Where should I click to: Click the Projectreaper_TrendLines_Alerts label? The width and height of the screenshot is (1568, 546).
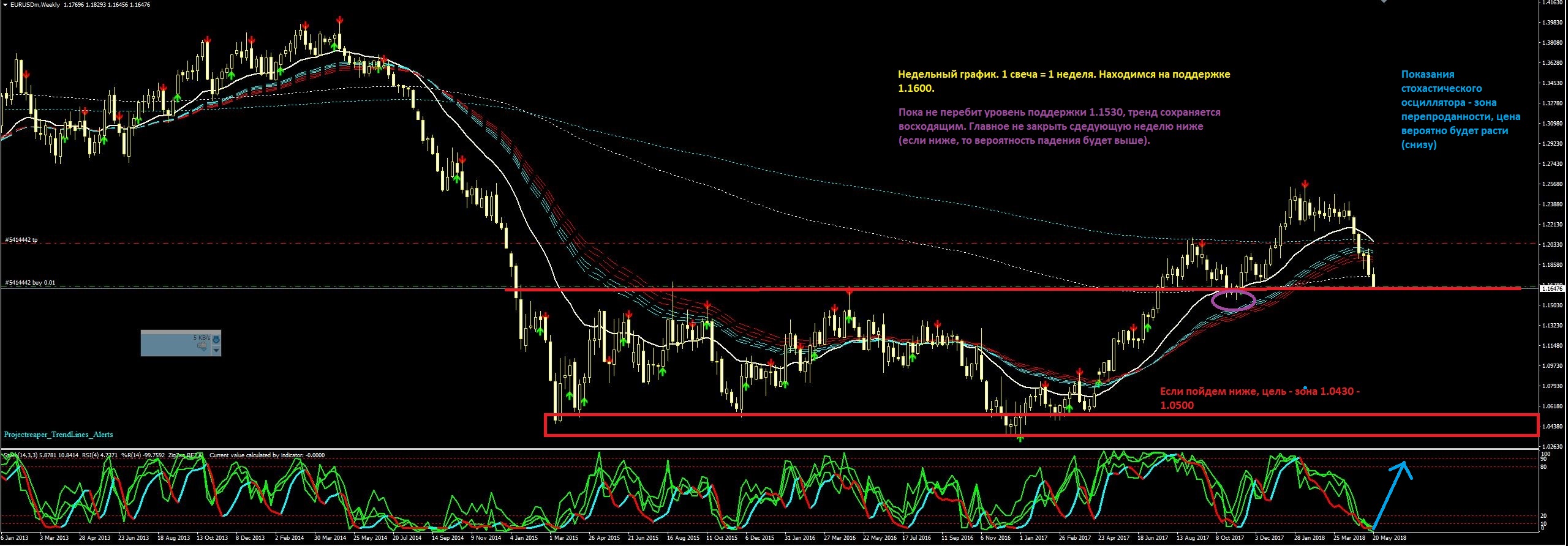tap(58, 435)
